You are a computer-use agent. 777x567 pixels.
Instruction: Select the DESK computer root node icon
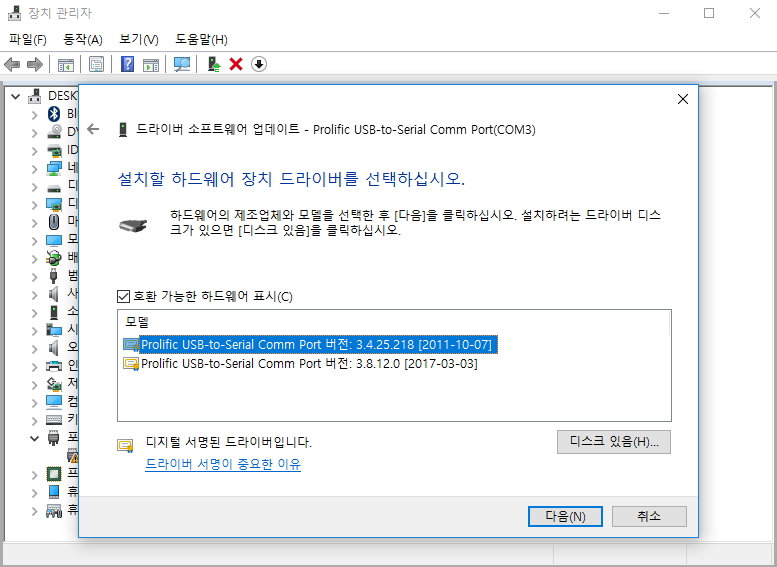tap(34, 96)
